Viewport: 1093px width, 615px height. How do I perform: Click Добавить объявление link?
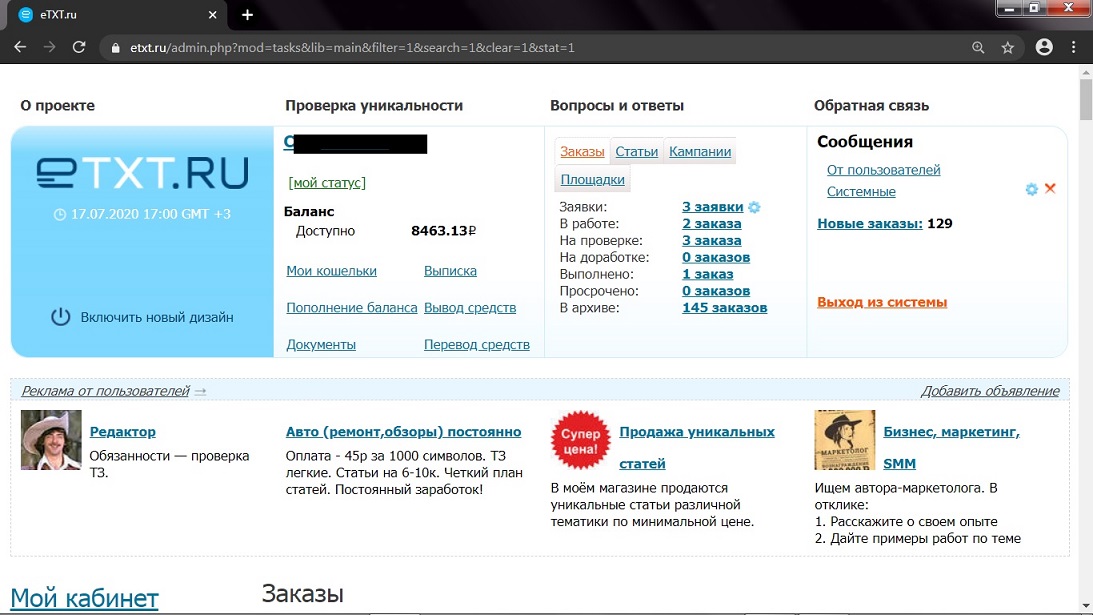click(x=990, y=390)
